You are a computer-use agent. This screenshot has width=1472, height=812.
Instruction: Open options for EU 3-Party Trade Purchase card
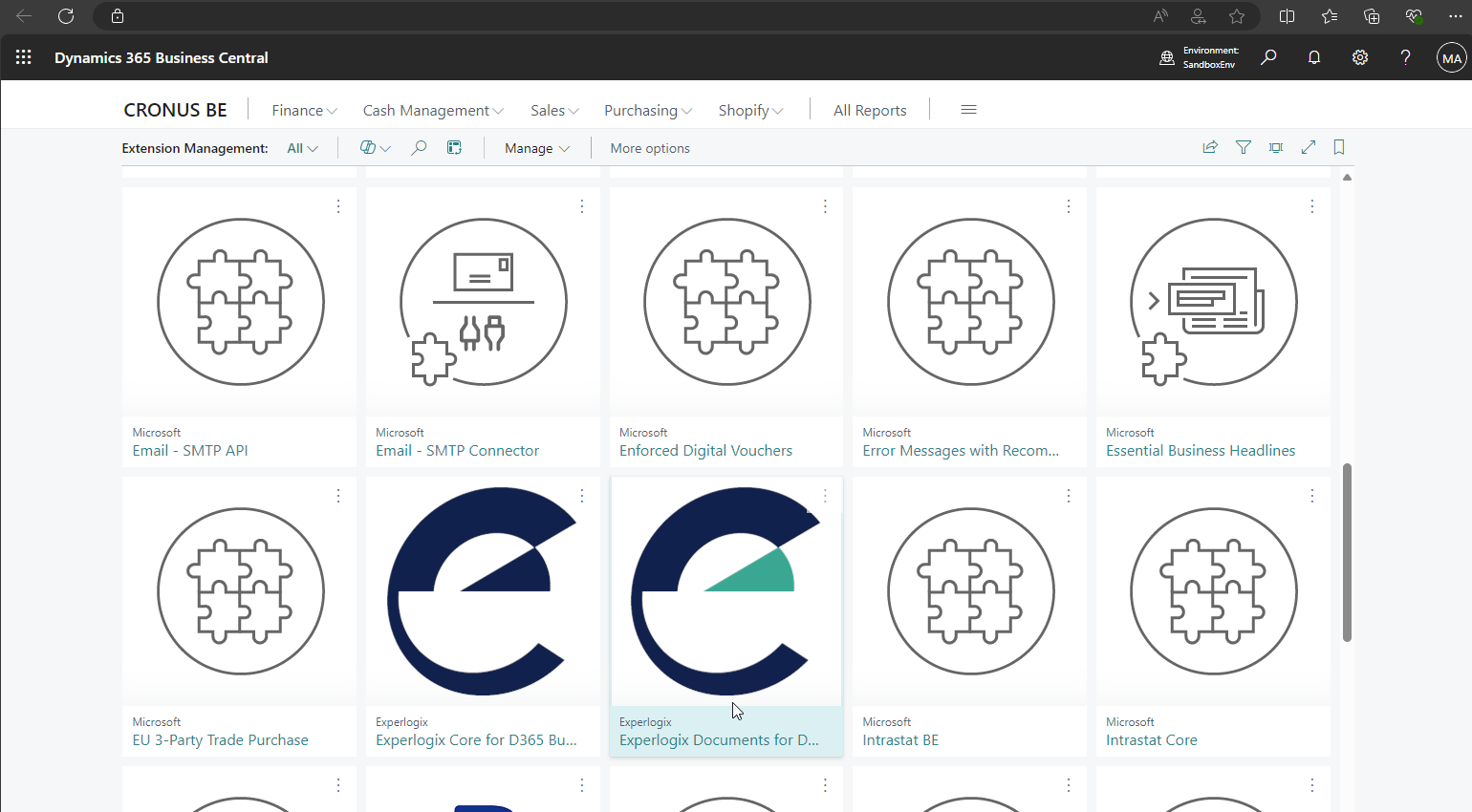click(338, 496)
